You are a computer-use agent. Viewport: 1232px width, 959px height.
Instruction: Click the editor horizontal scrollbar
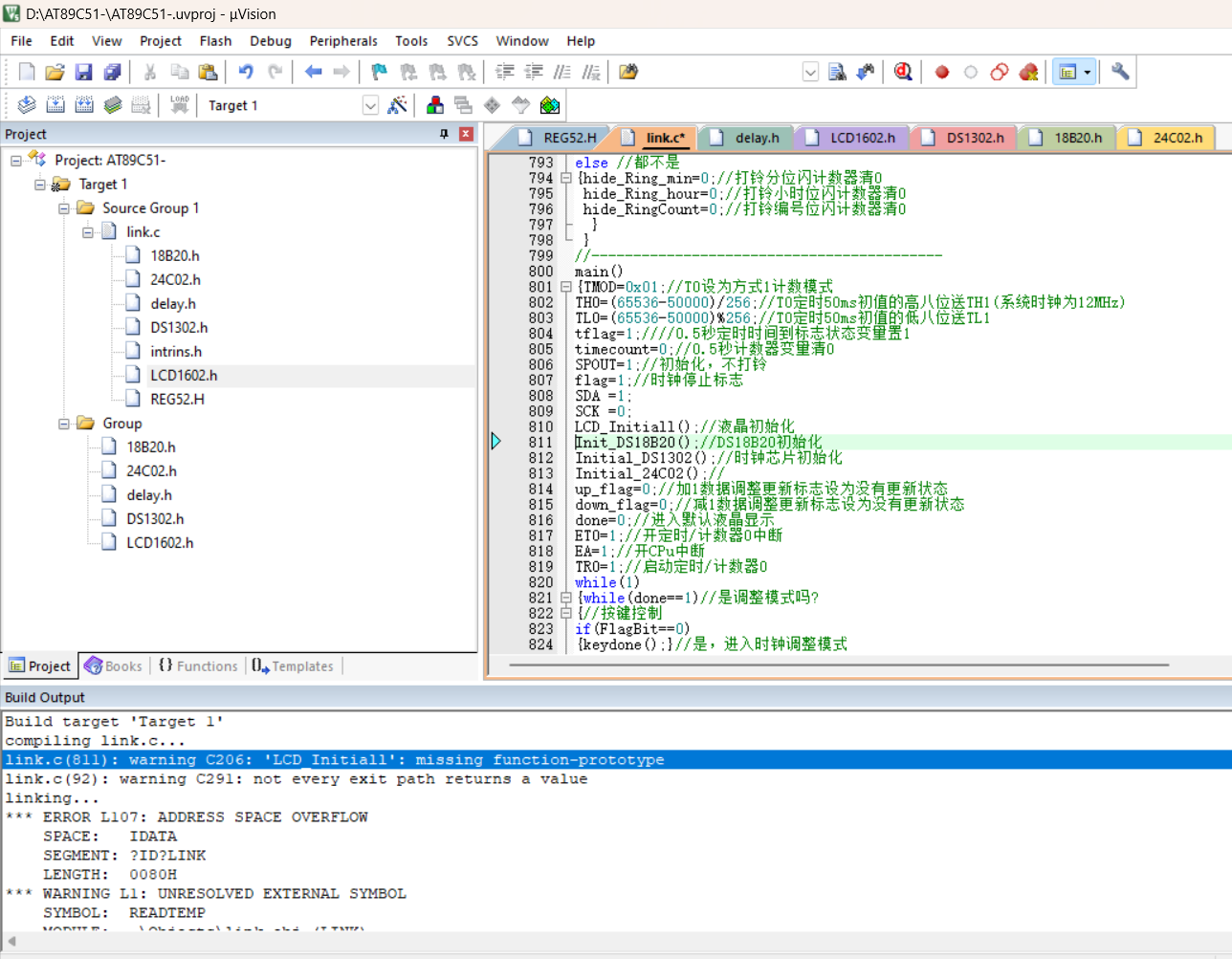[839, 665]
